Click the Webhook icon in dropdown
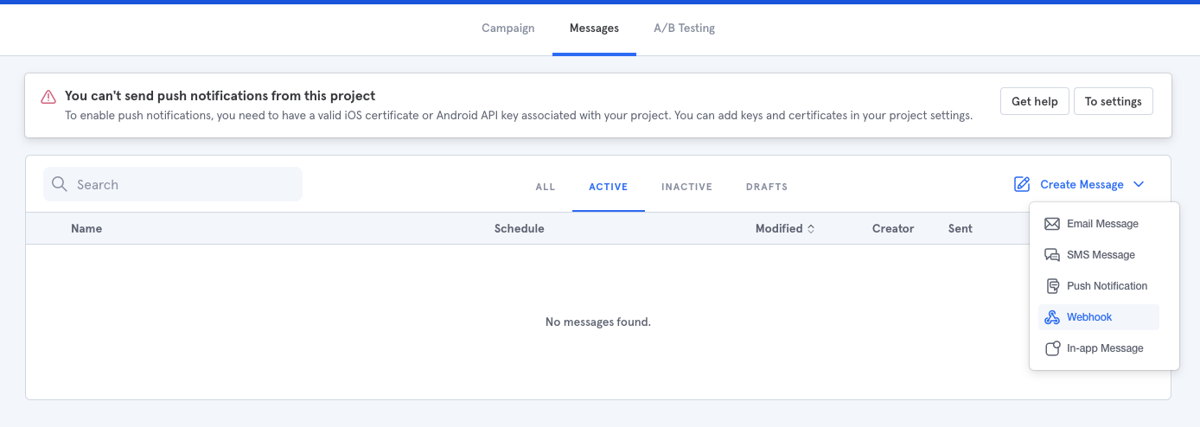 coord(1052,317)
